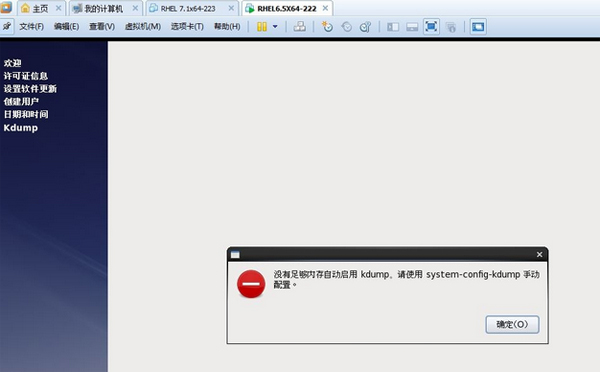Viewport: 600px width, 372px height.
Task: Open the 查看(V) menu
Action: tap(102, 26)
